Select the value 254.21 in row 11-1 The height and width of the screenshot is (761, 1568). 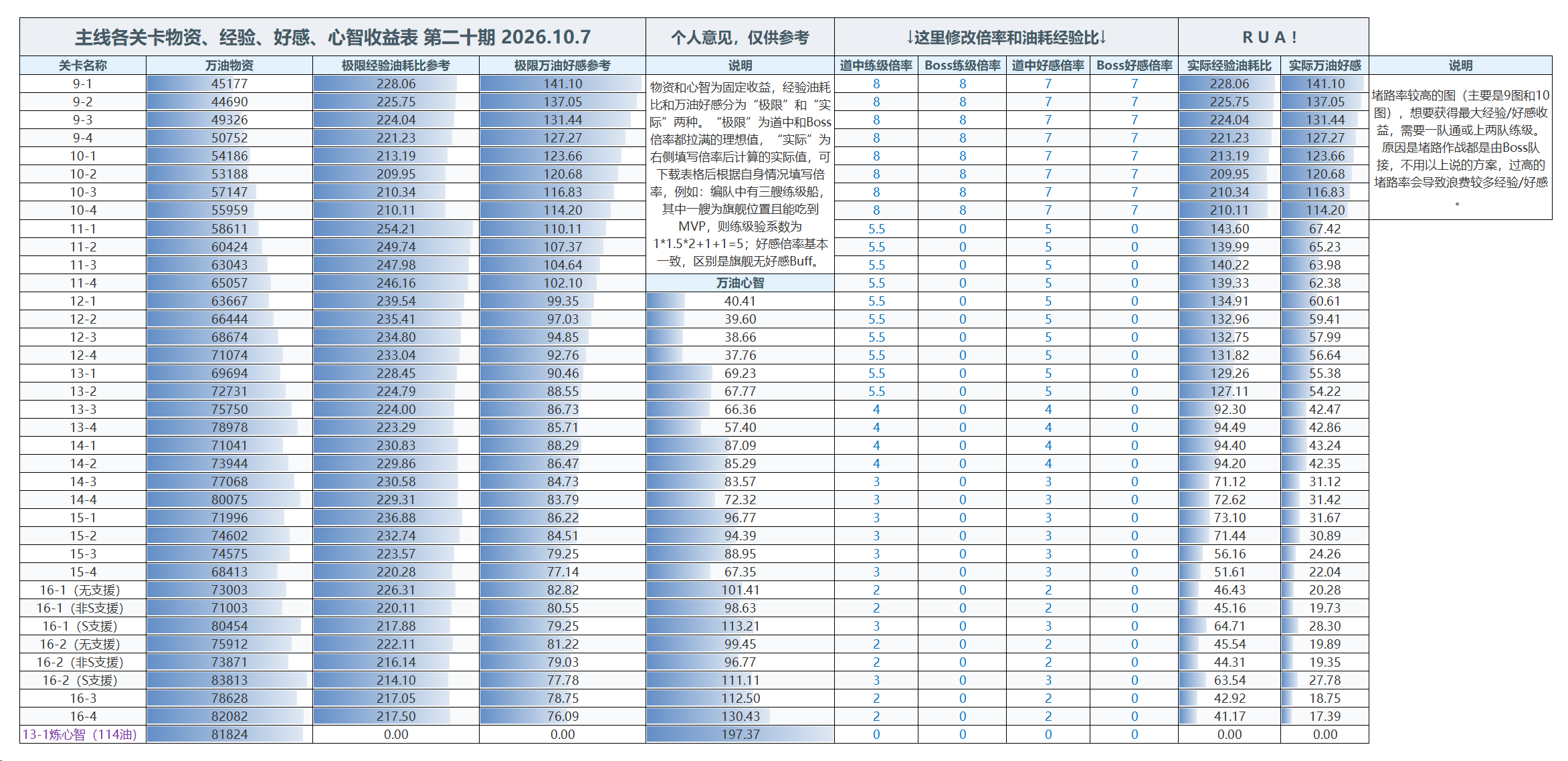coord(396,229)
